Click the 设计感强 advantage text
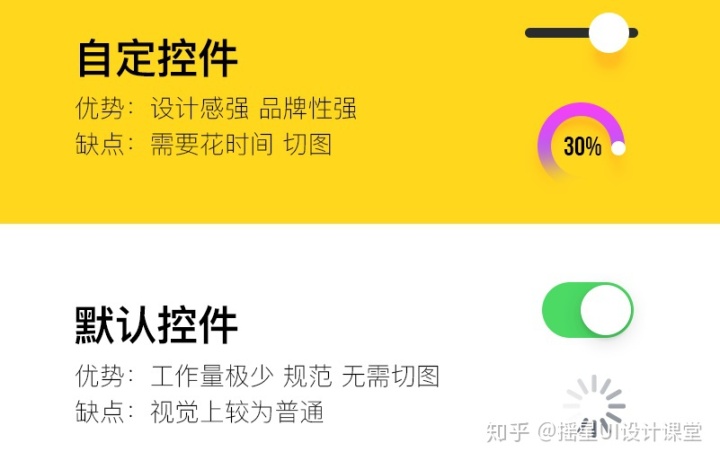 click(x=199, y=108)
